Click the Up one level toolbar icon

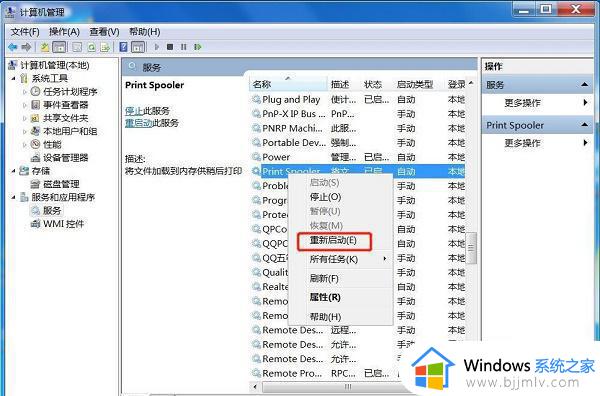coord(45,47)
